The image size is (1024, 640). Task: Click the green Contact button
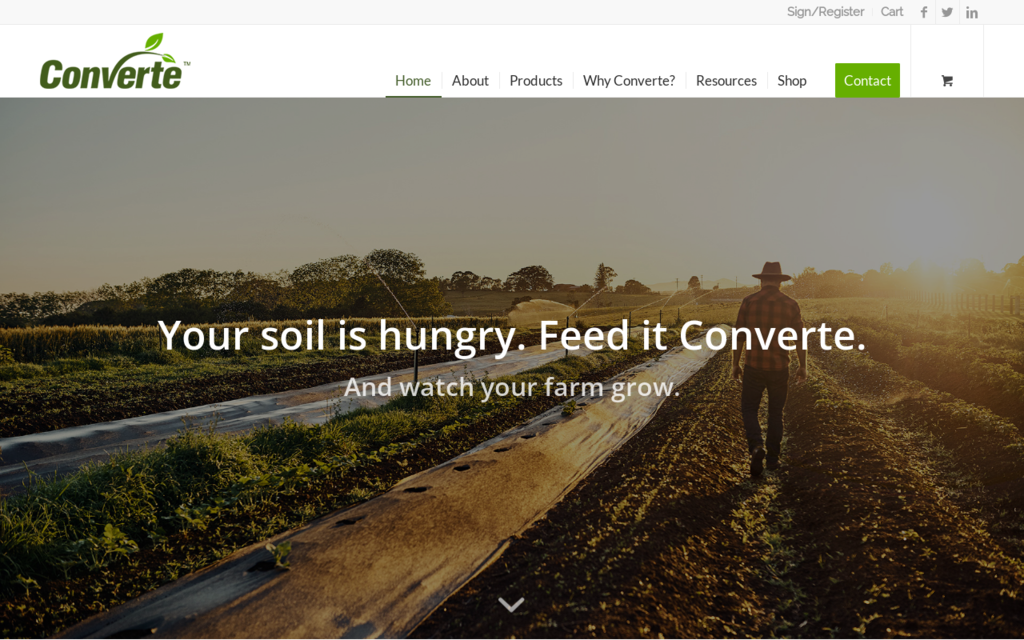coord(867,80)
